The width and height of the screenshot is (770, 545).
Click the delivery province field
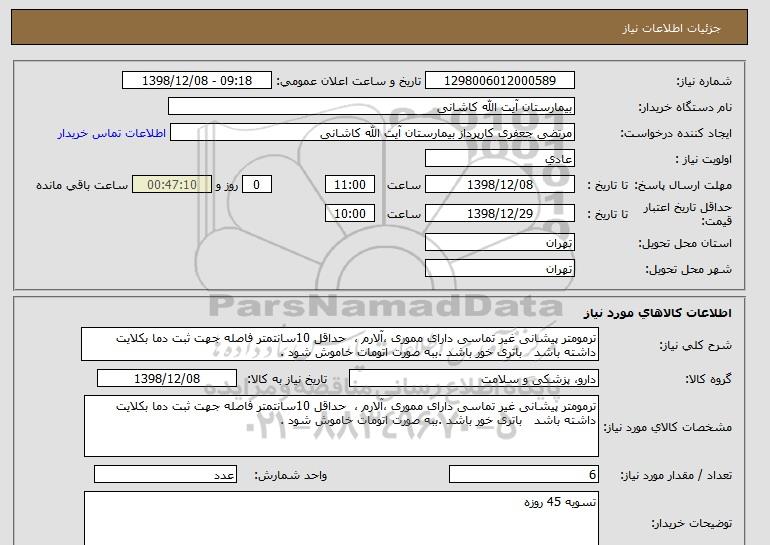(x=500, y=243)
